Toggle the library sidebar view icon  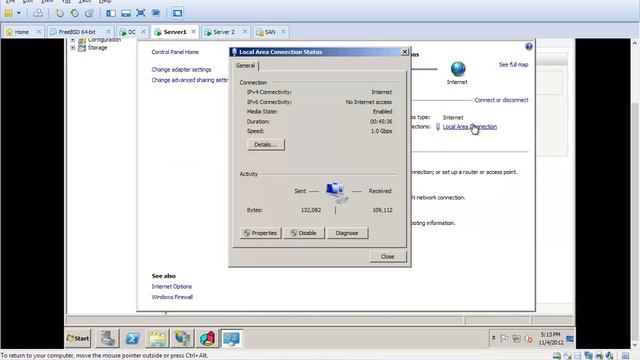click(x=111, y=13)
